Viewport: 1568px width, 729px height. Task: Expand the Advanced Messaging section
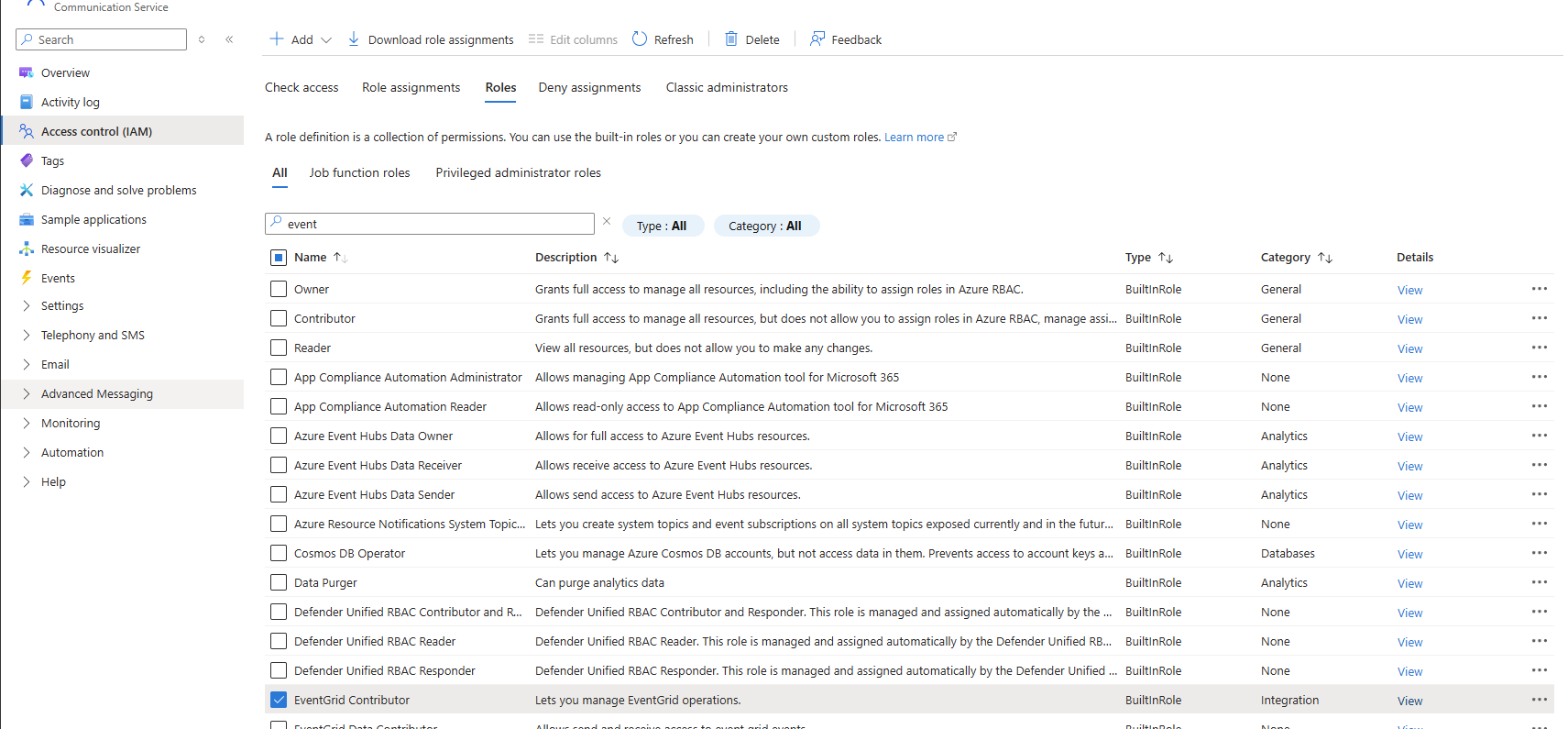click(x=27, y=393)
